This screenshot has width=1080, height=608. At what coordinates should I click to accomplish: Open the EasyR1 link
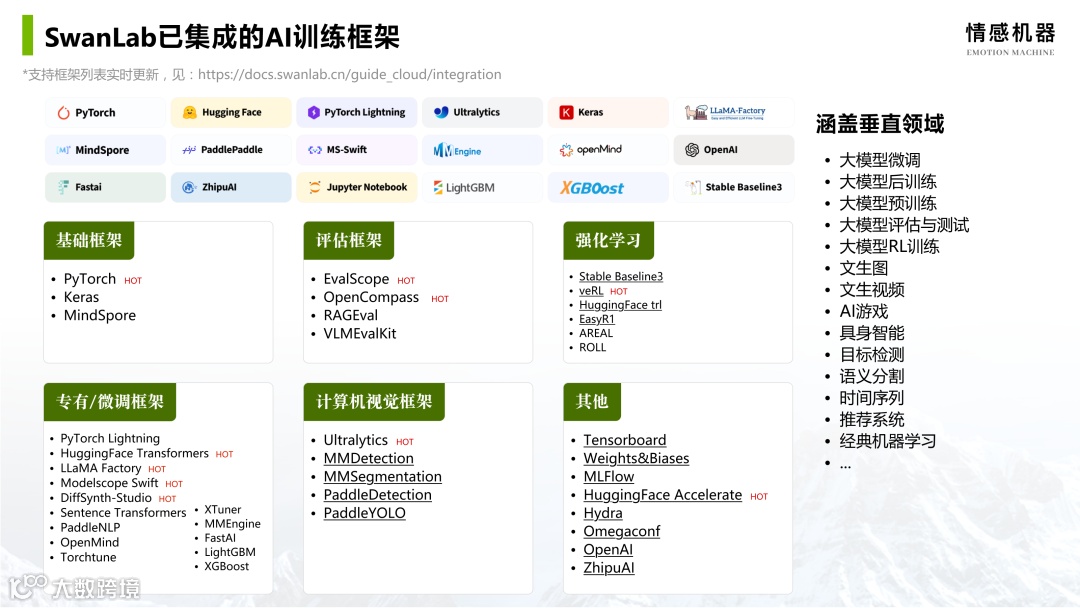click(596, 319)
